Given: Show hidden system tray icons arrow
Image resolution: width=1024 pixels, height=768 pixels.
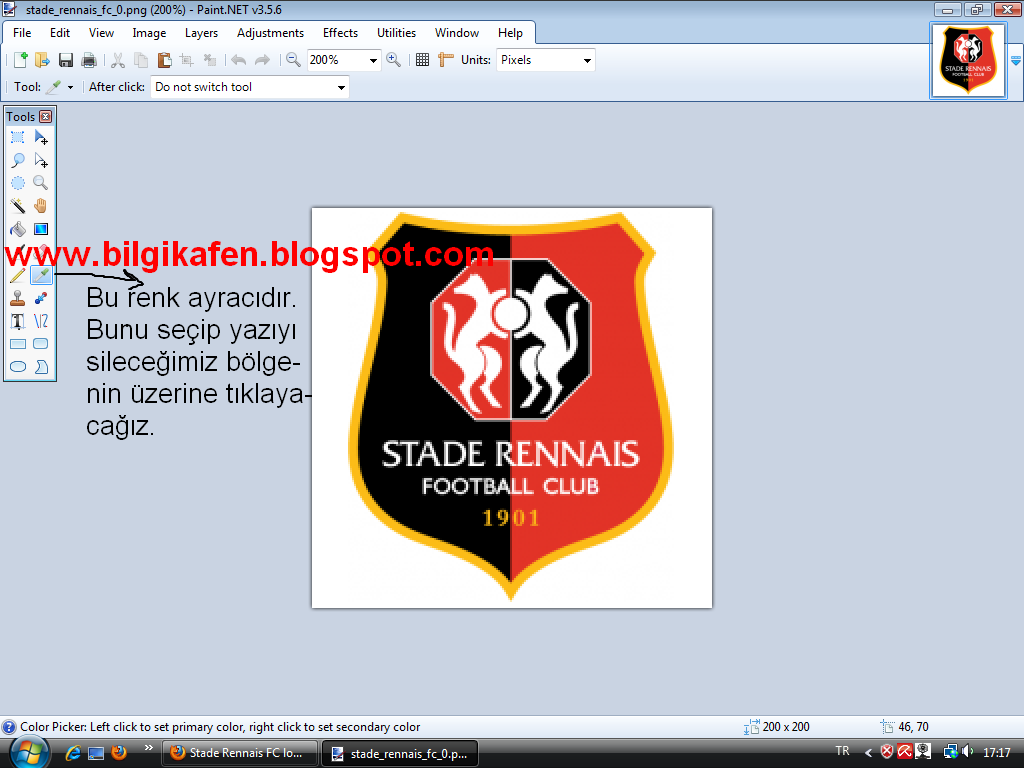Looking at the screenshot, I should 868,753.
